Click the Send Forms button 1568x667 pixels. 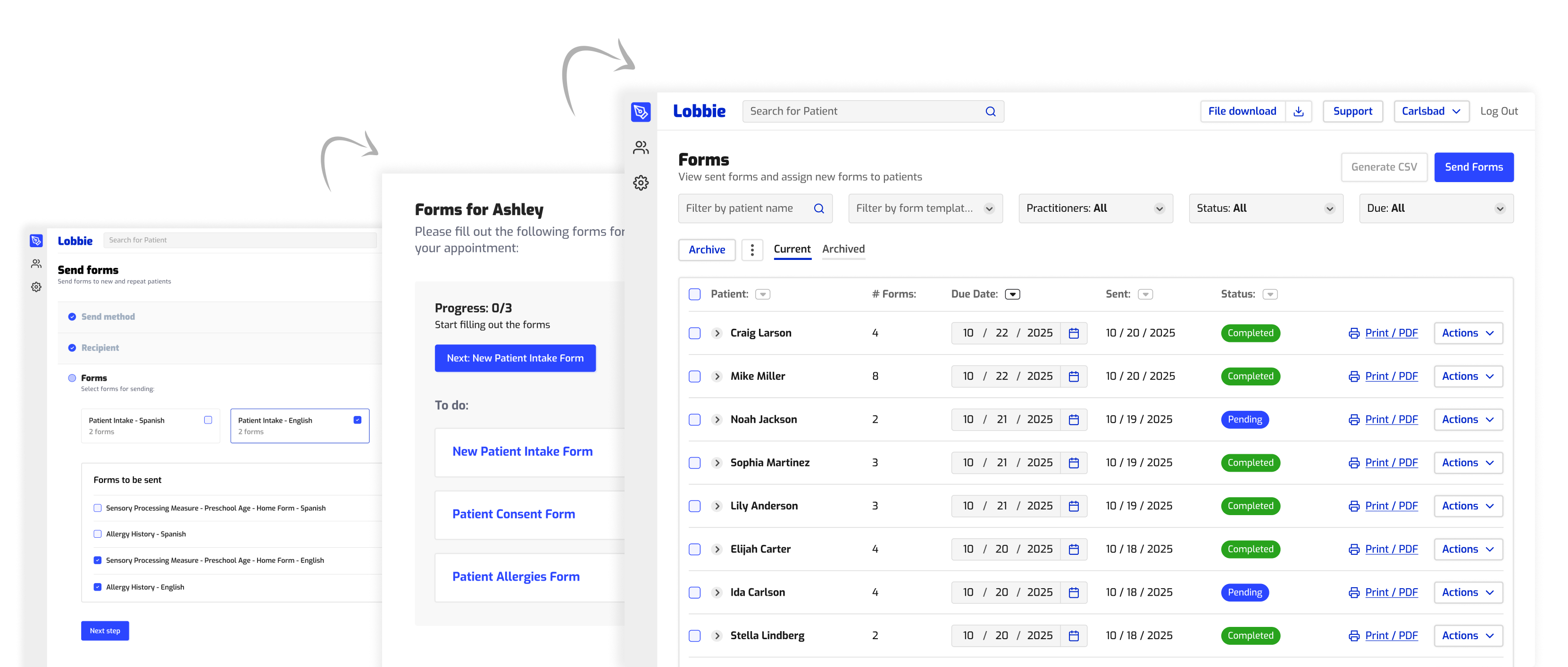pyautogui.click(x=1473, y=167)
